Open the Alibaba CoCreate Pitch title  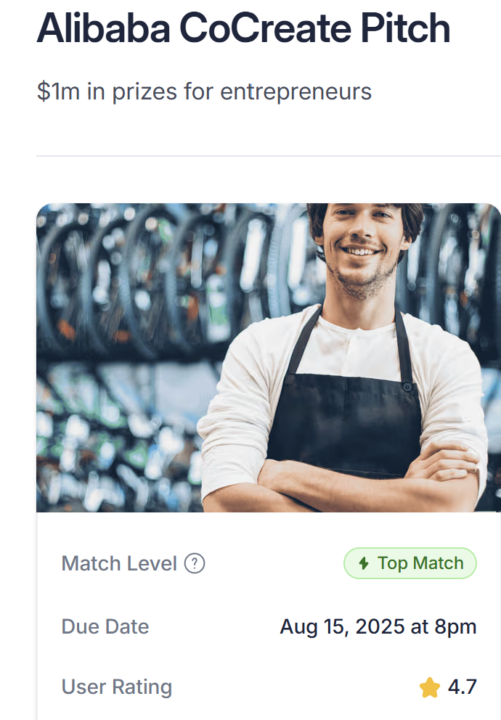243,28
